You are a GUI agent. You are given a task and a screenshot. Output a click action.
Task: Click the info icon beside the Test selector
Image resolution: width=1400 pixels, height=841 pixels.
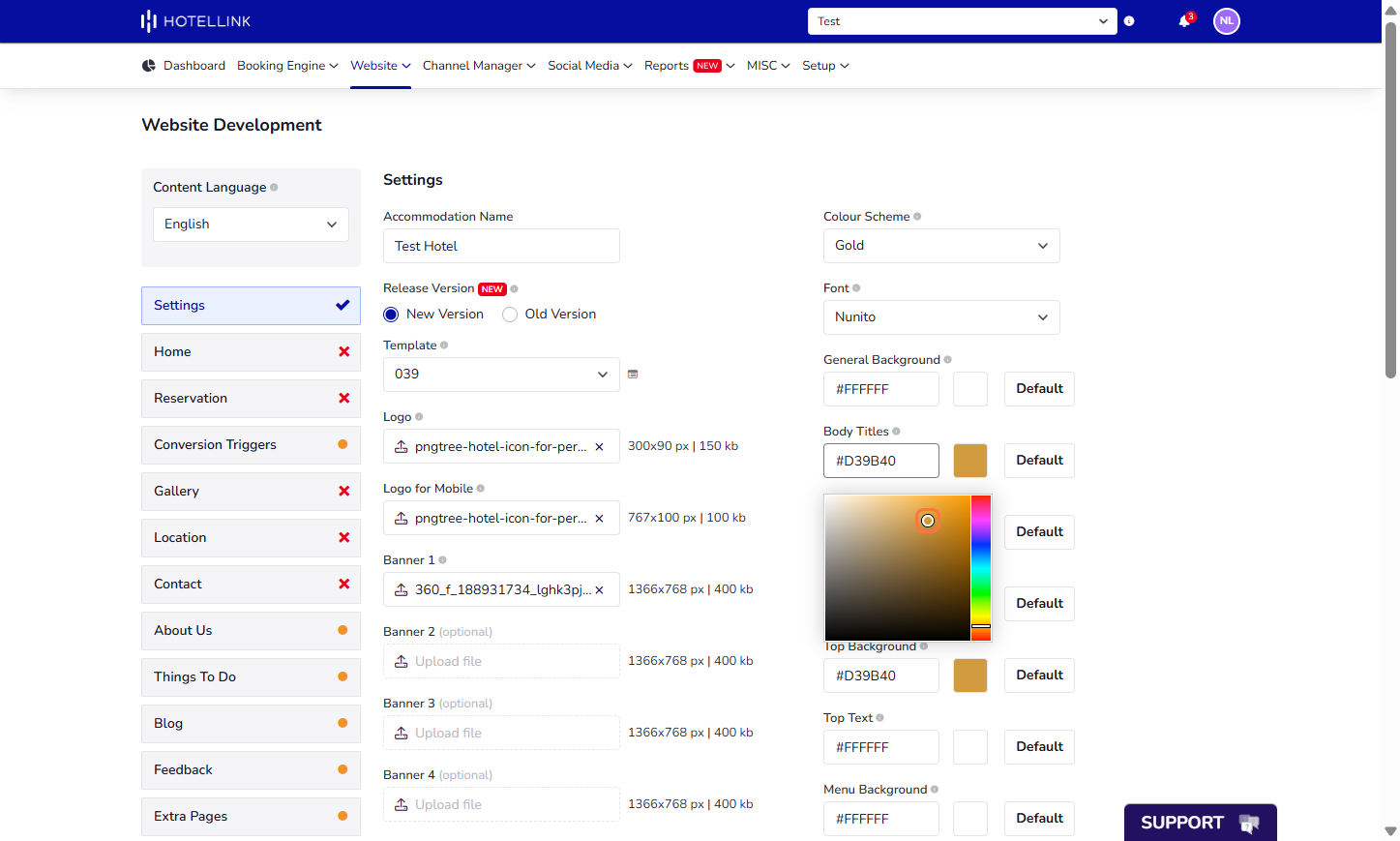(1129, 21)
